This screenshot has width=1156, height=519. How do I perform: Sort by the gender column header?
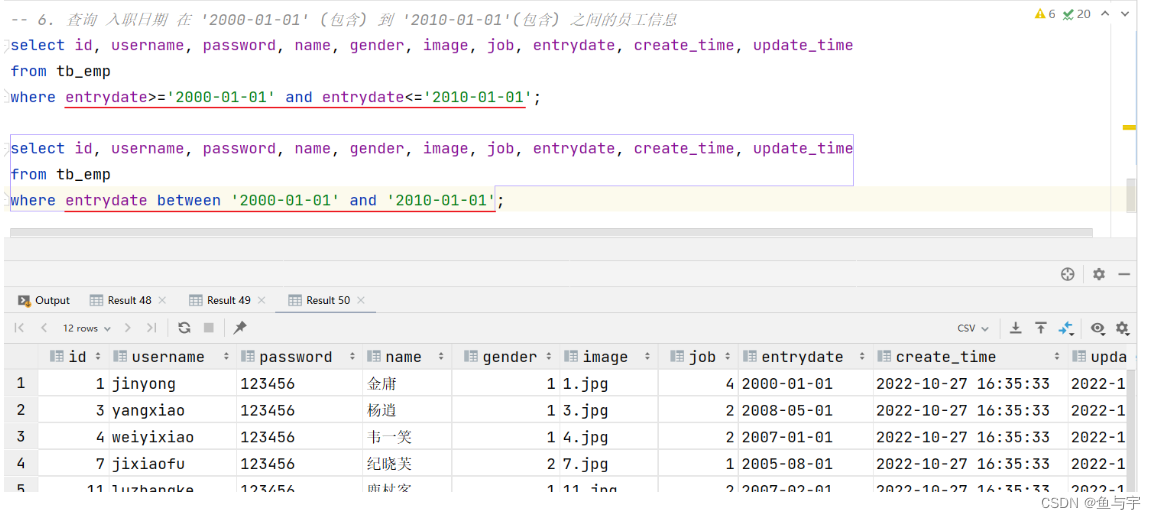506,357
